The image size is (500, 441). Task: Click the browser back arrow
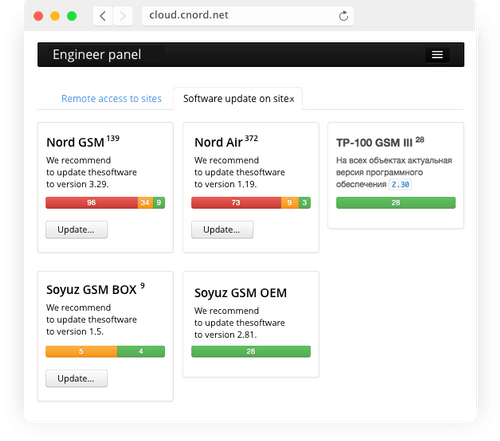(x=103, y=16)
